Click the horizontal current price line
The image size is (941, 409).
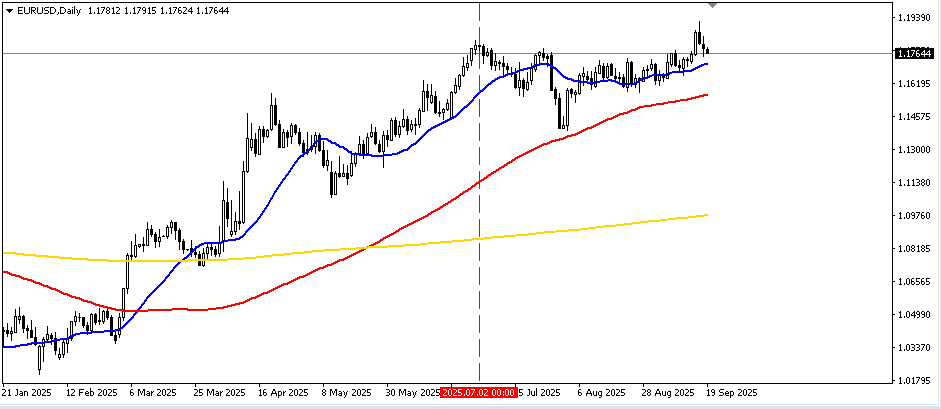300,52
